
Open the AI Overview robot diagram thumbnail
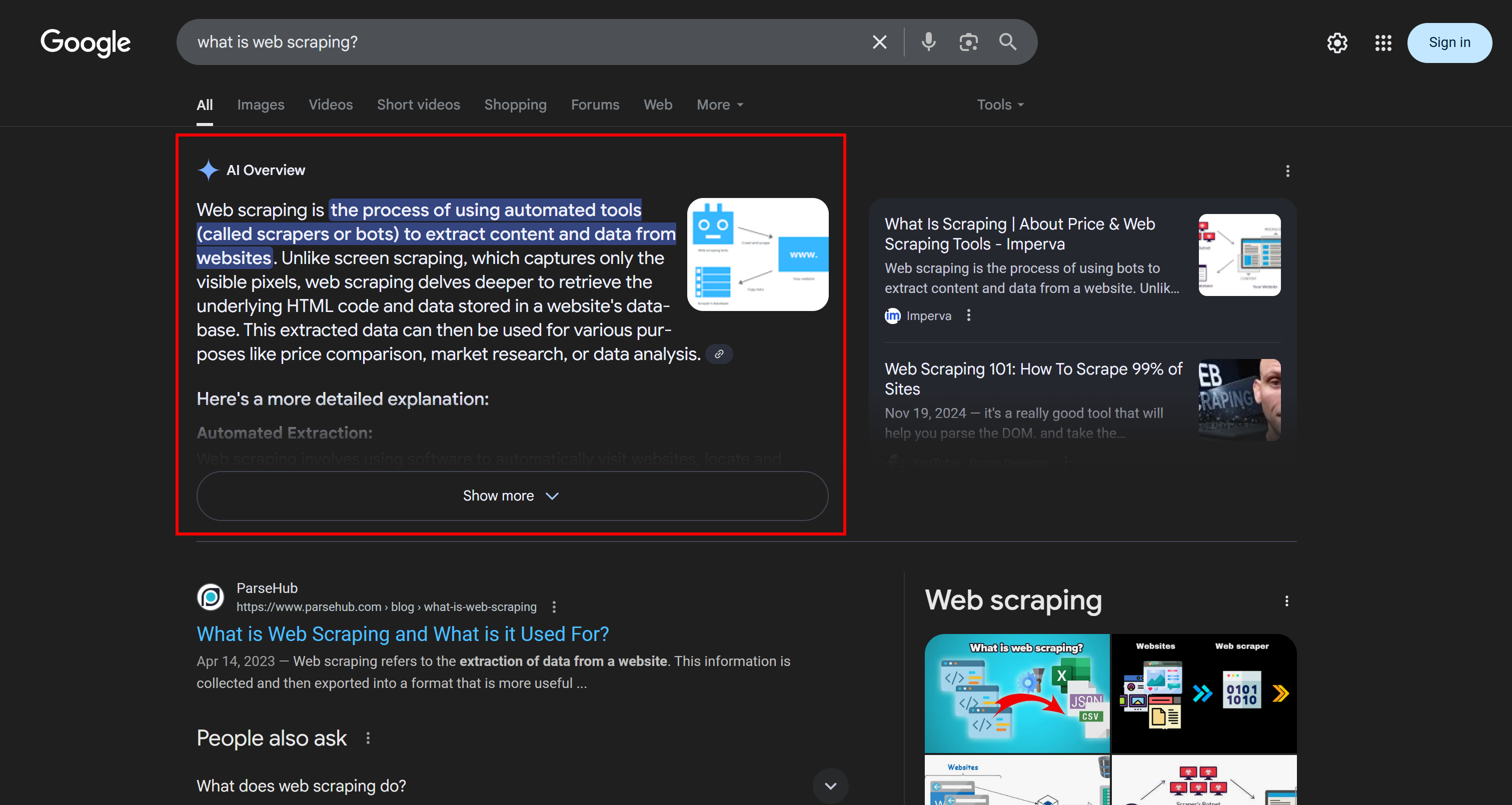click(x=758, y=254)
